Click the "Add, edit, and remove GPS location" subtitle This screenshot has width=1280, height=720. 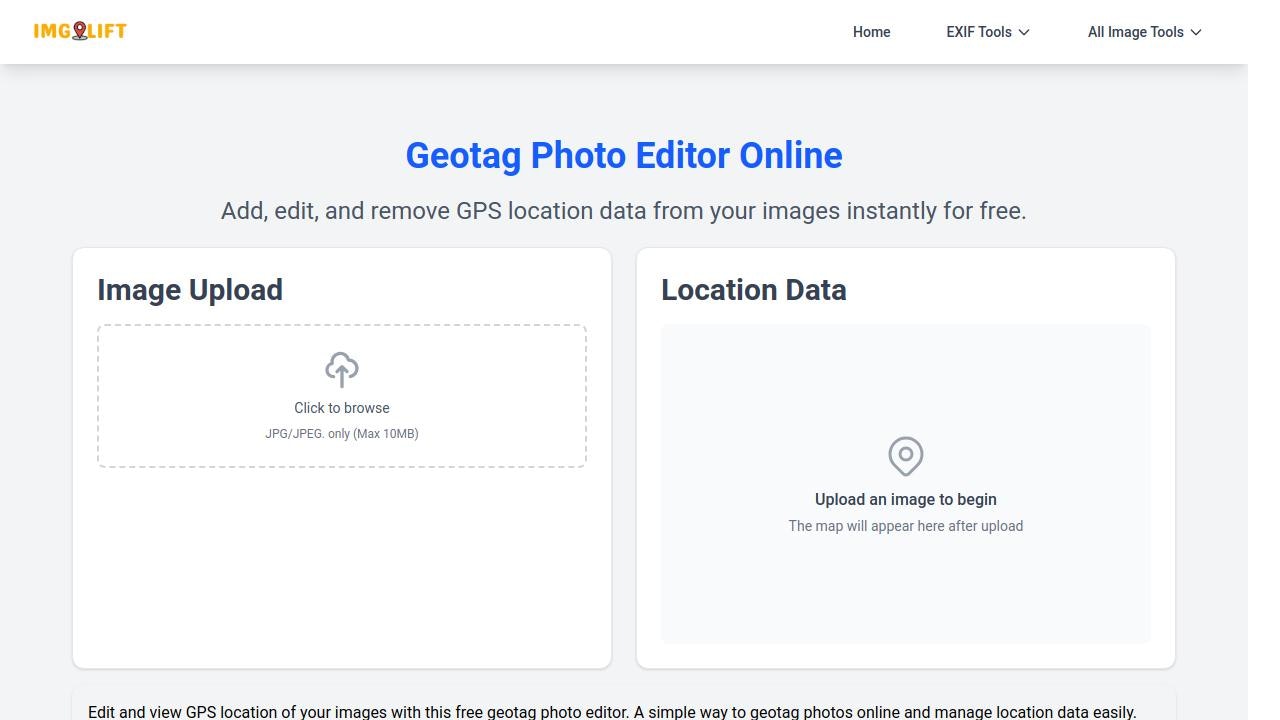click(624, 211)
